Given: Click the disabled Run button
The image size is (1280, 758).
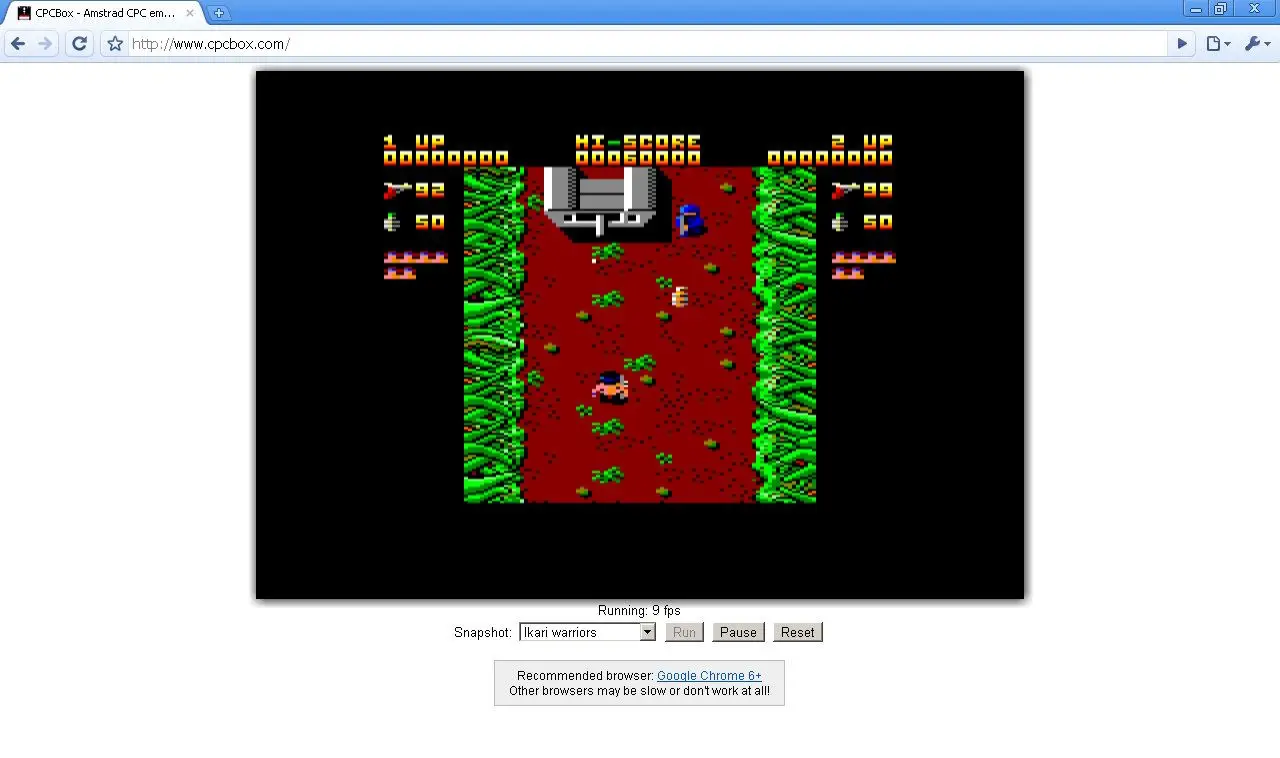Looking at the screenshot, I should (684, 632).
